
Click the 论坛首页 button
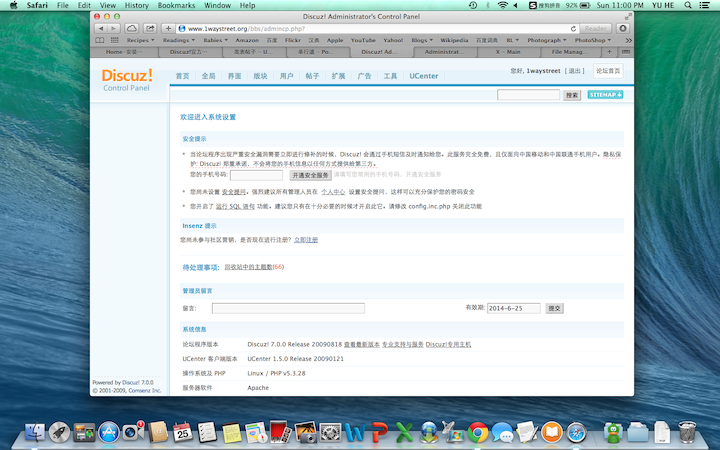tap(608, 71)
